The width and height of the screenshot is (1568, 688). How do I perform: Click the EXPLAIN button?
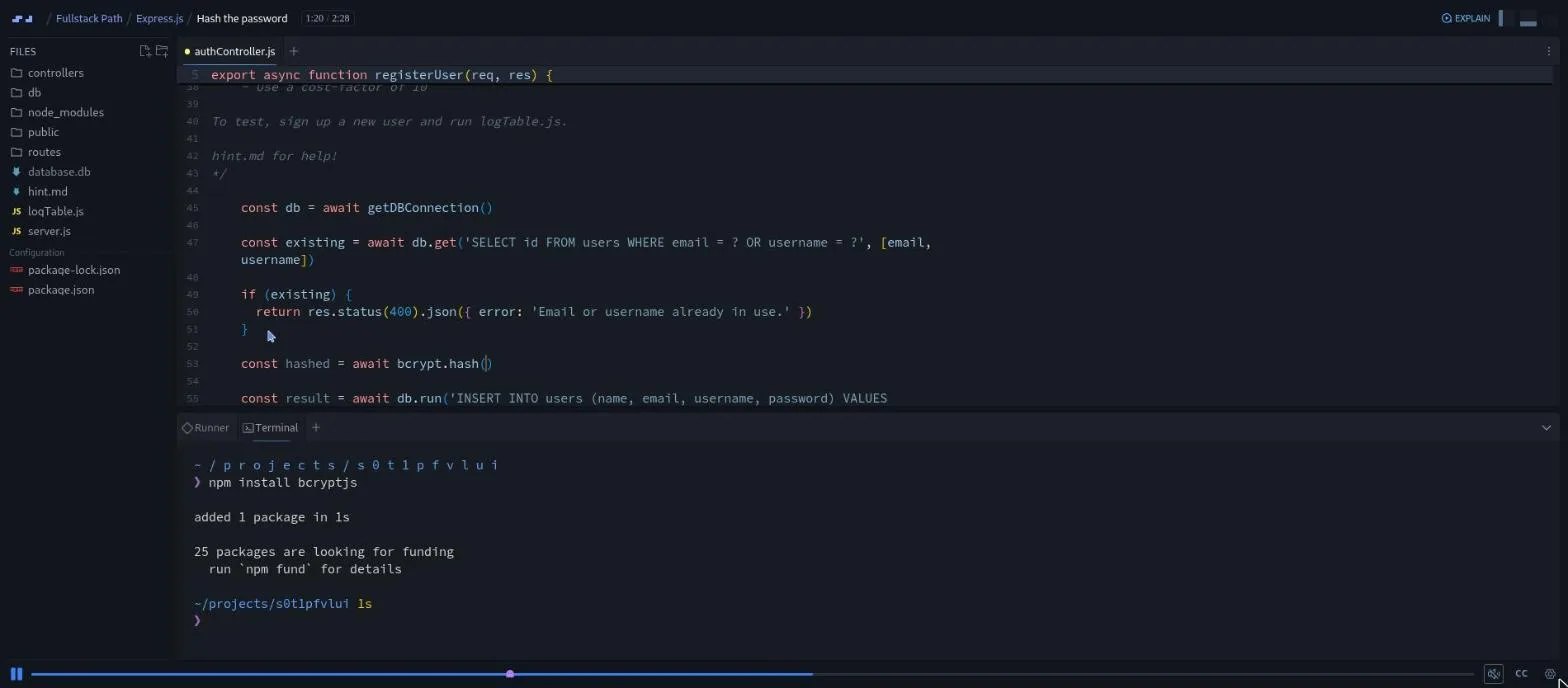[1466, 18]
